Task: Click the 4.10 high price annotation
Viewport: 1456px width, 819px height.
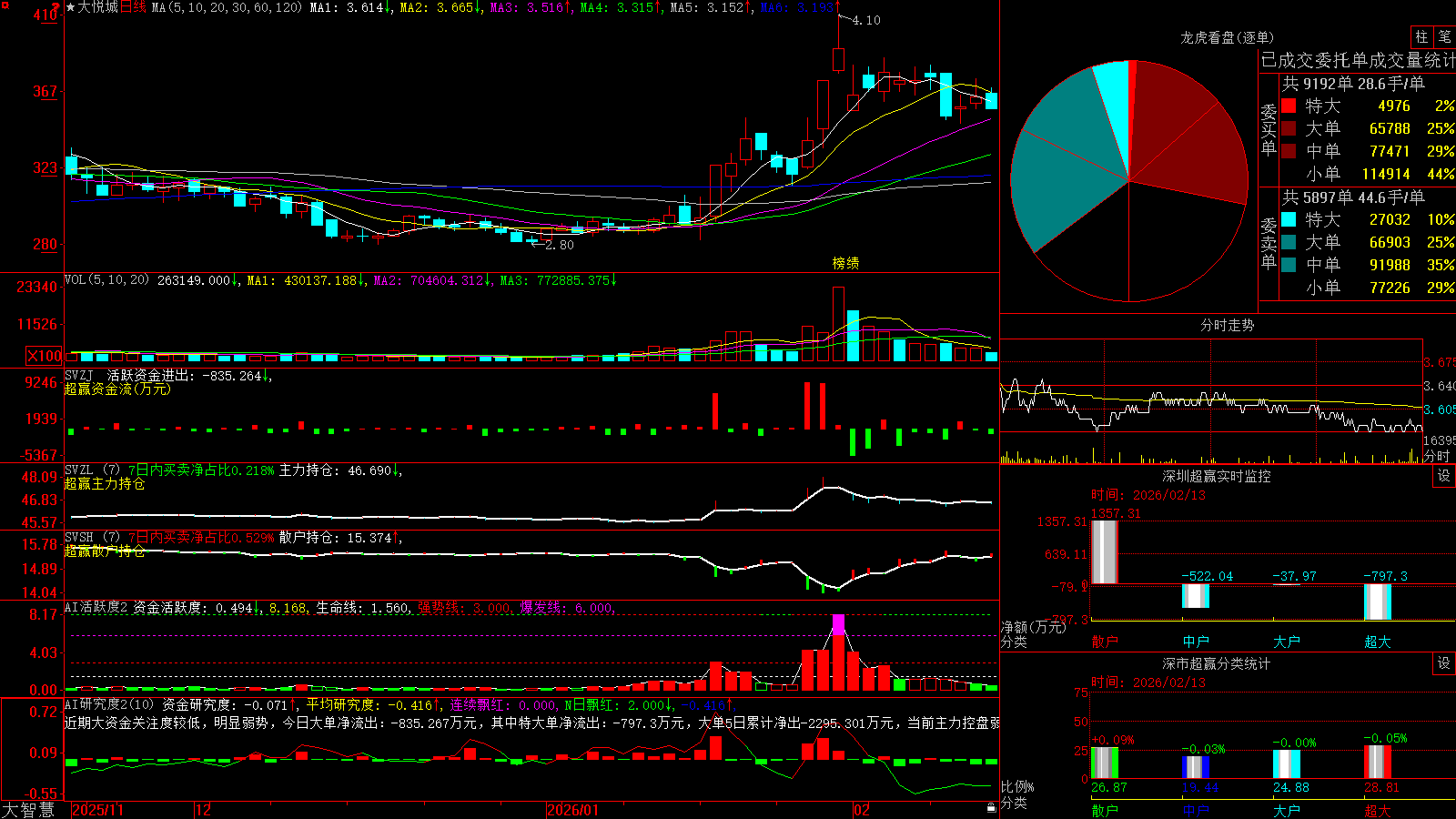Action: 866,20
